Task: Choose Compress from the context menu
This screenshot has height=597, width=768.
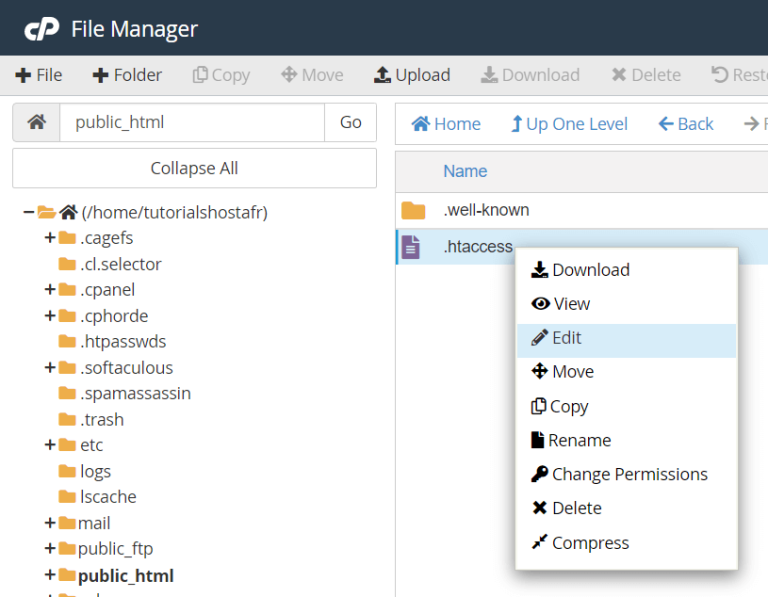Action: coord(590,543)
